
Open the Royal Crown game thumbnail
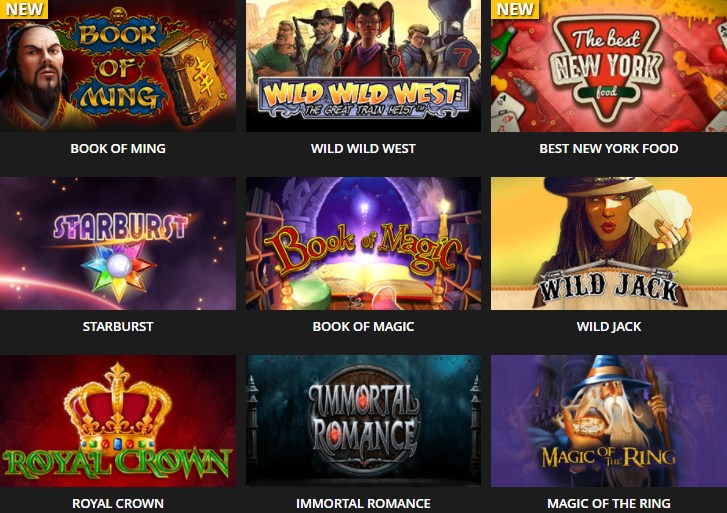[x=118, y=421]
